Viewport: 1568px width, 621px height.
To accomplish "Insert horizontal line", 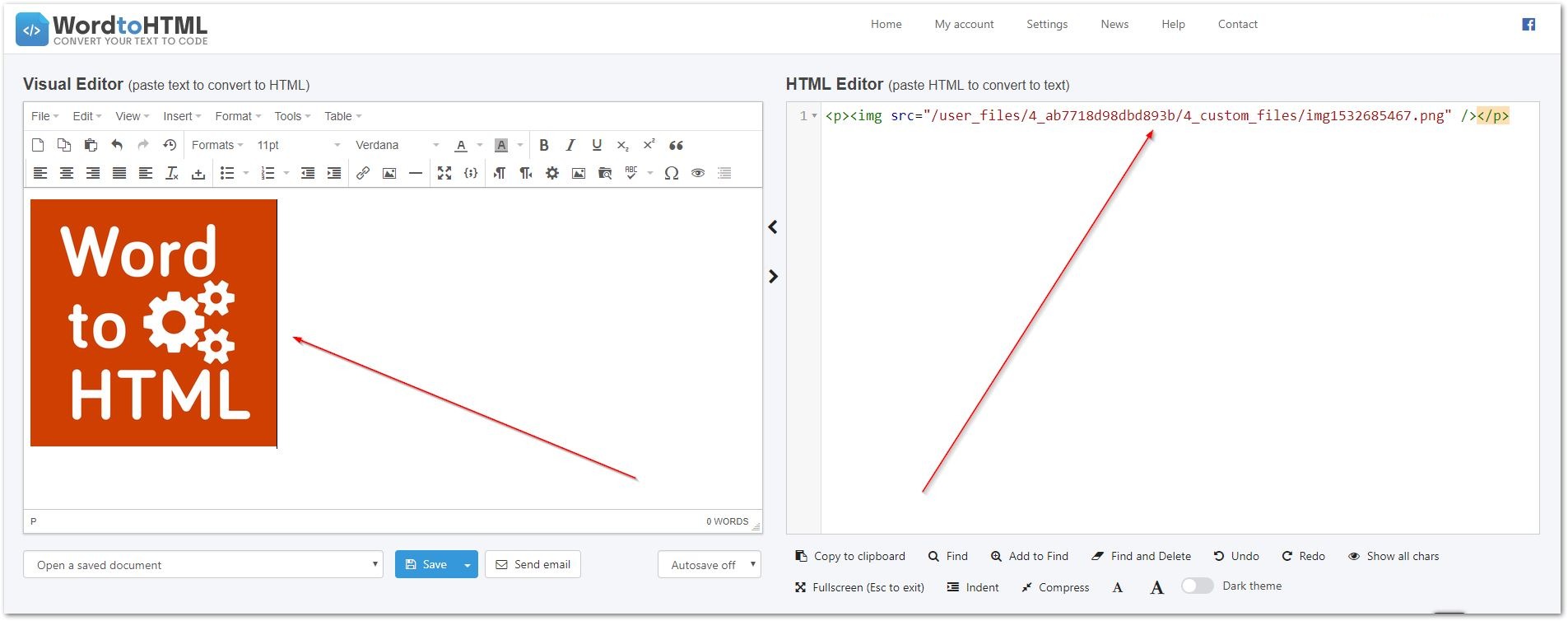I will tap(416, 173).
